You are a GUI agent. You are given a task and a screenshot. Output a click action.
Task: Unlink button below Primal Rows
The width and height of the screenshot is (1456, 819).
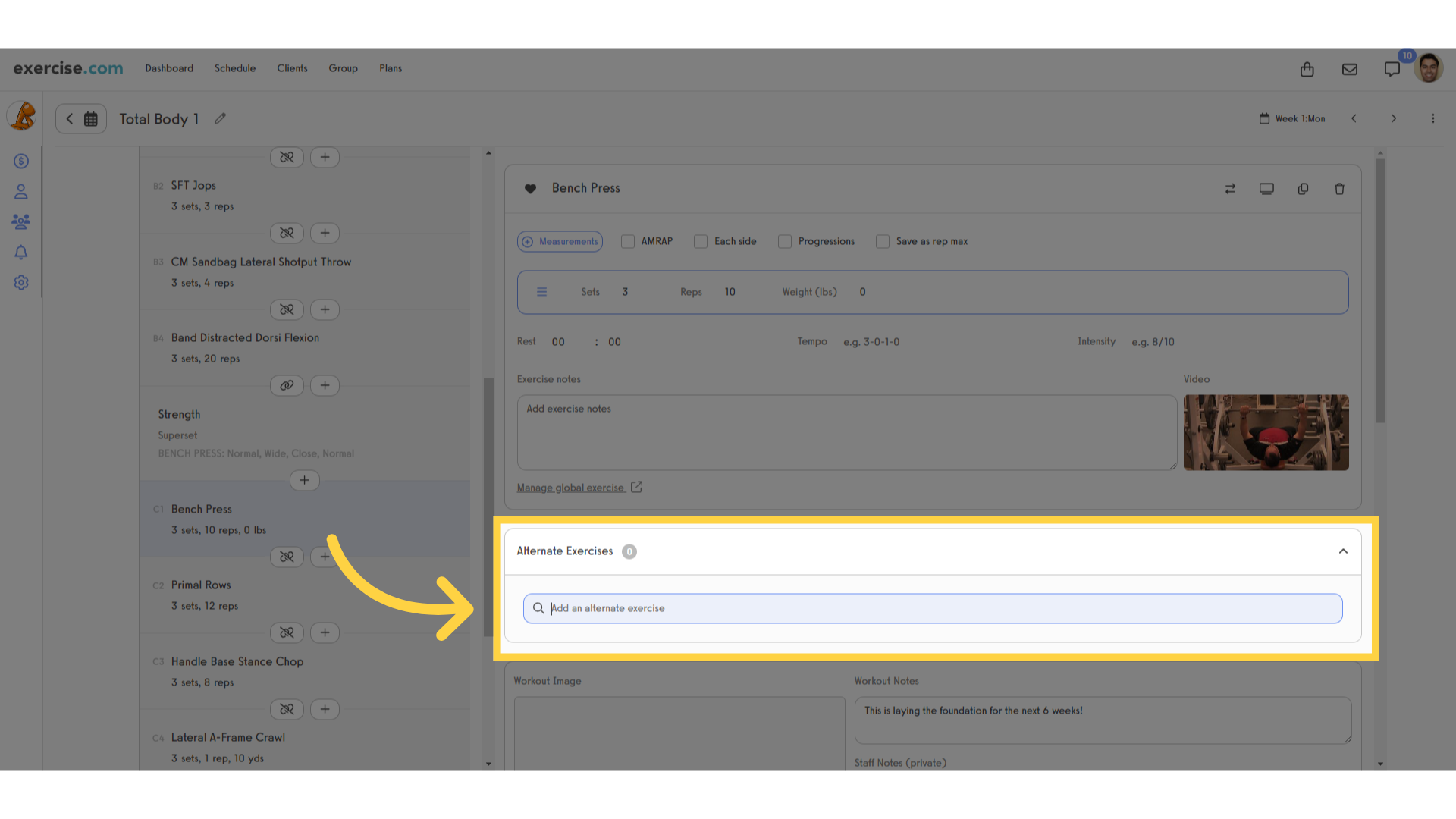287,632
